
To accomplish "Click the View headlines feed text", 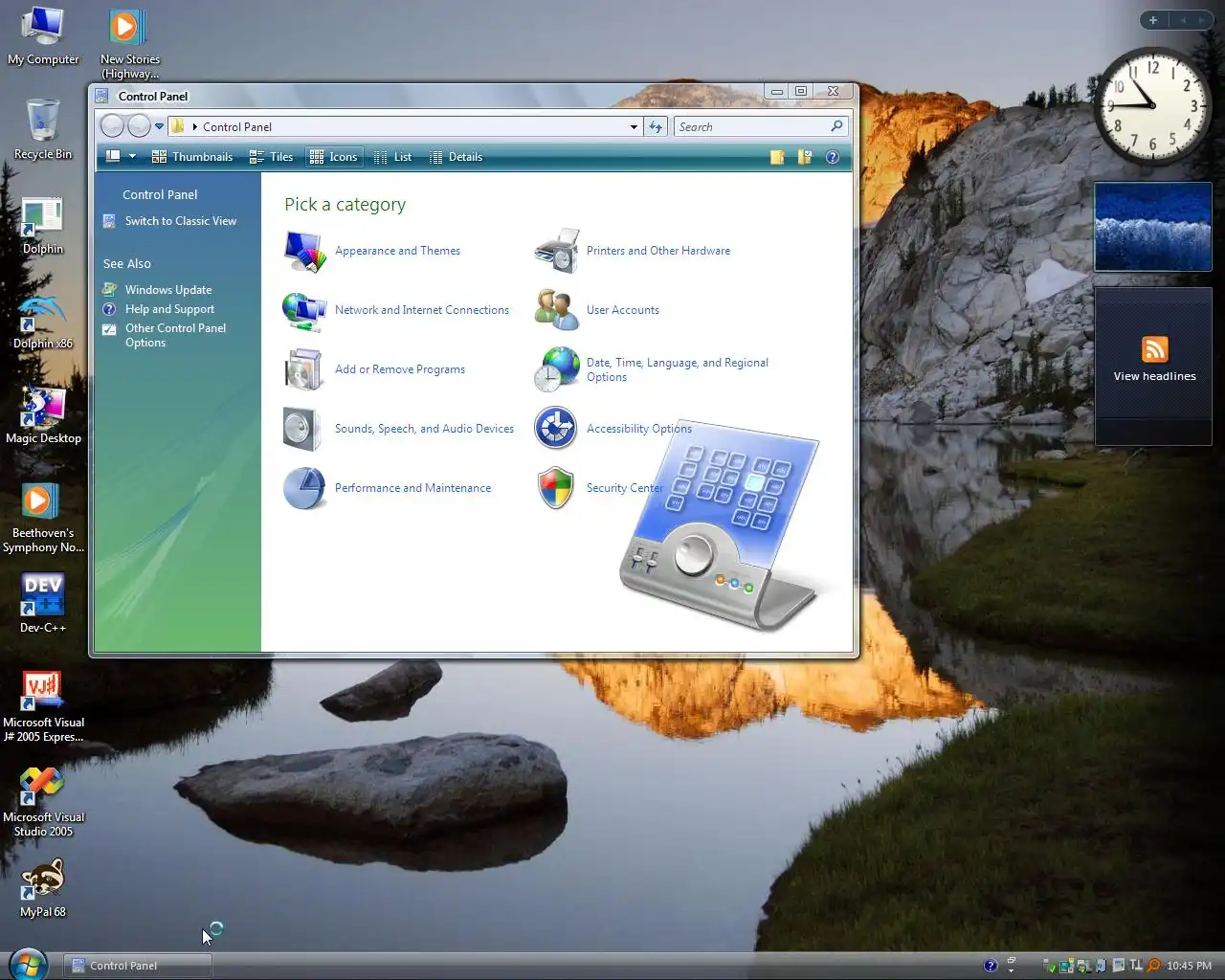I will click(1155, 376).
